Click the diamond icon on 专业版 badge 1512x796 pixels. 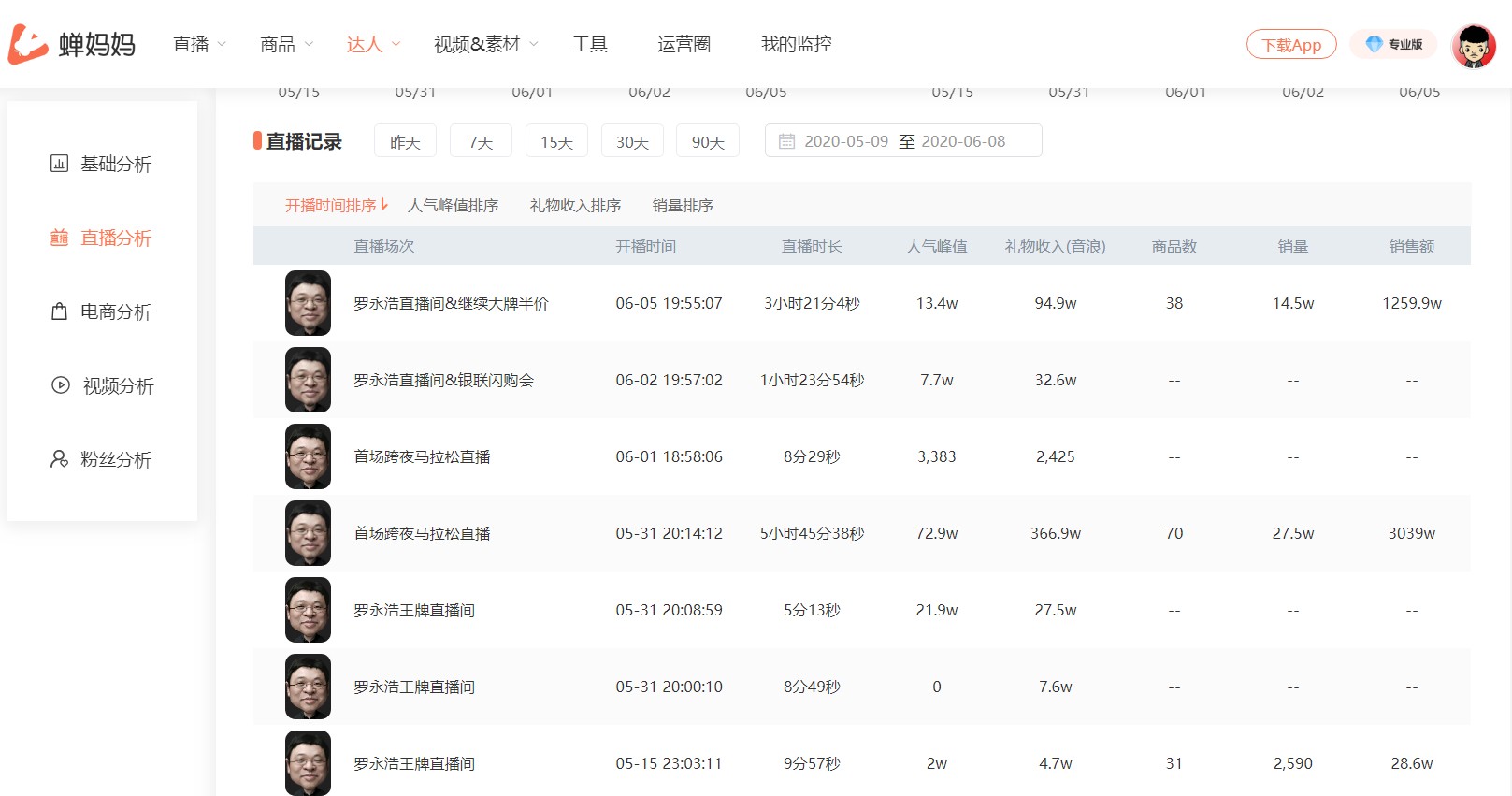(1374, 44)
